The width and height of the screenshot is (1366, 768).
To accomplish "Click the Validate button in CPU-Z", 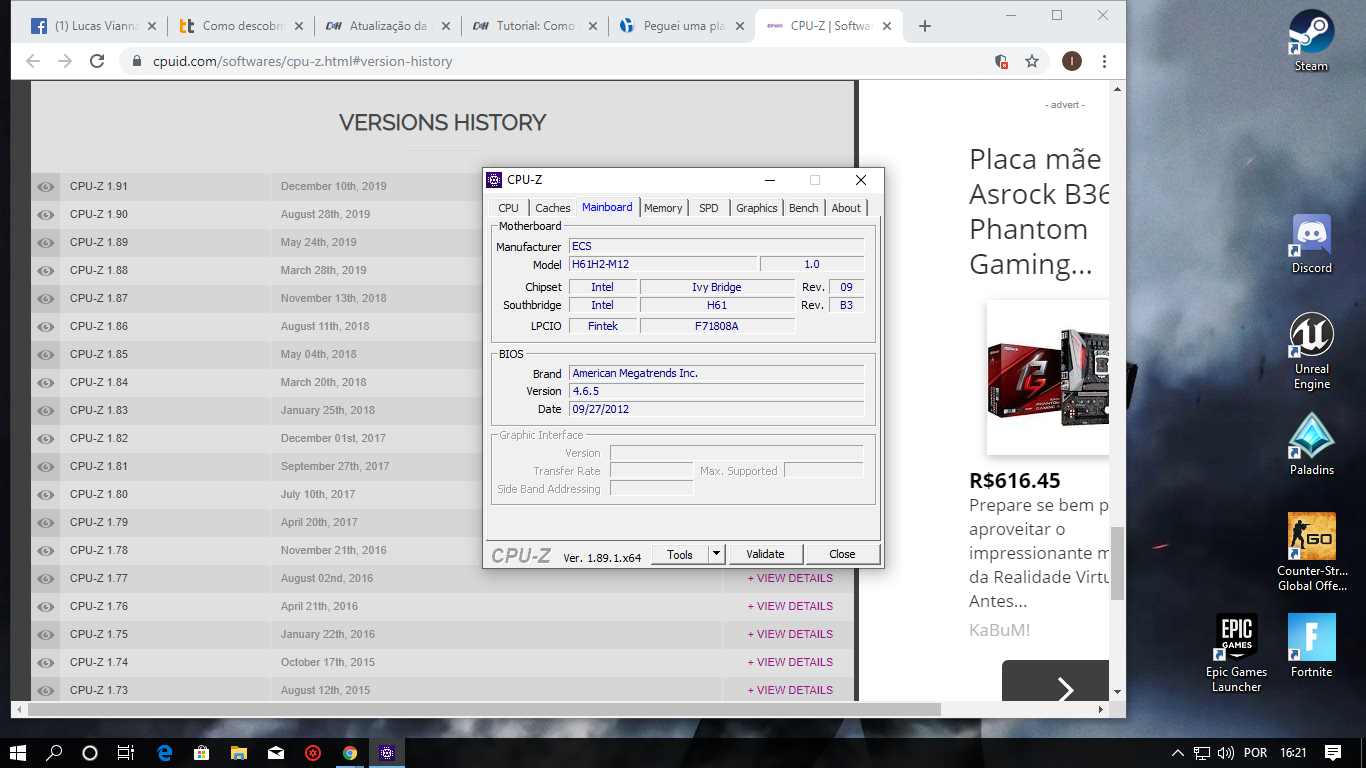I will click(x=765, y=554).
